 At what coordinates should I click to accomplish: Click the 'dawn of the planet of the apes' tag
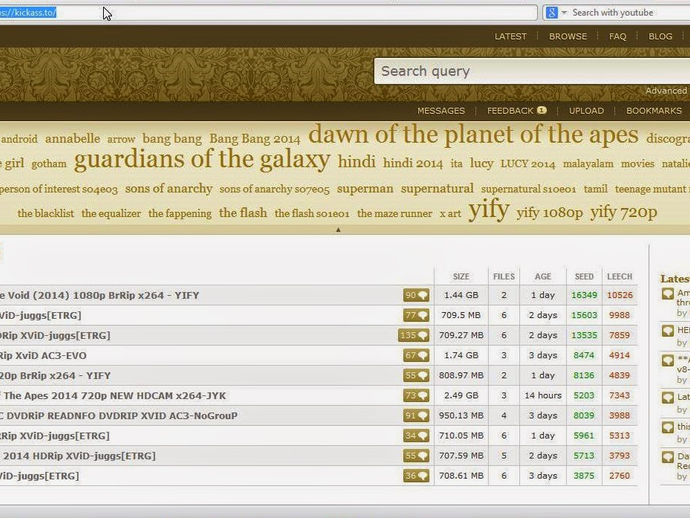[x=473, y=135]
